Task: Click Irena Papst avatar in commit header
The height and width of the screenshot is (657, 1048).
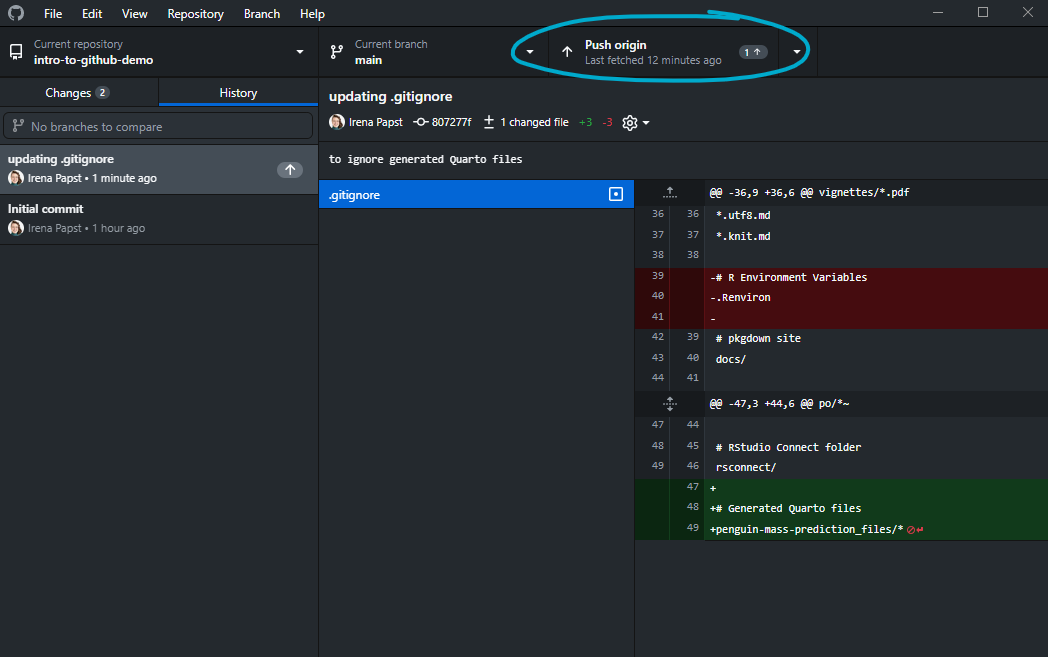Action: (x=337, y=122)
